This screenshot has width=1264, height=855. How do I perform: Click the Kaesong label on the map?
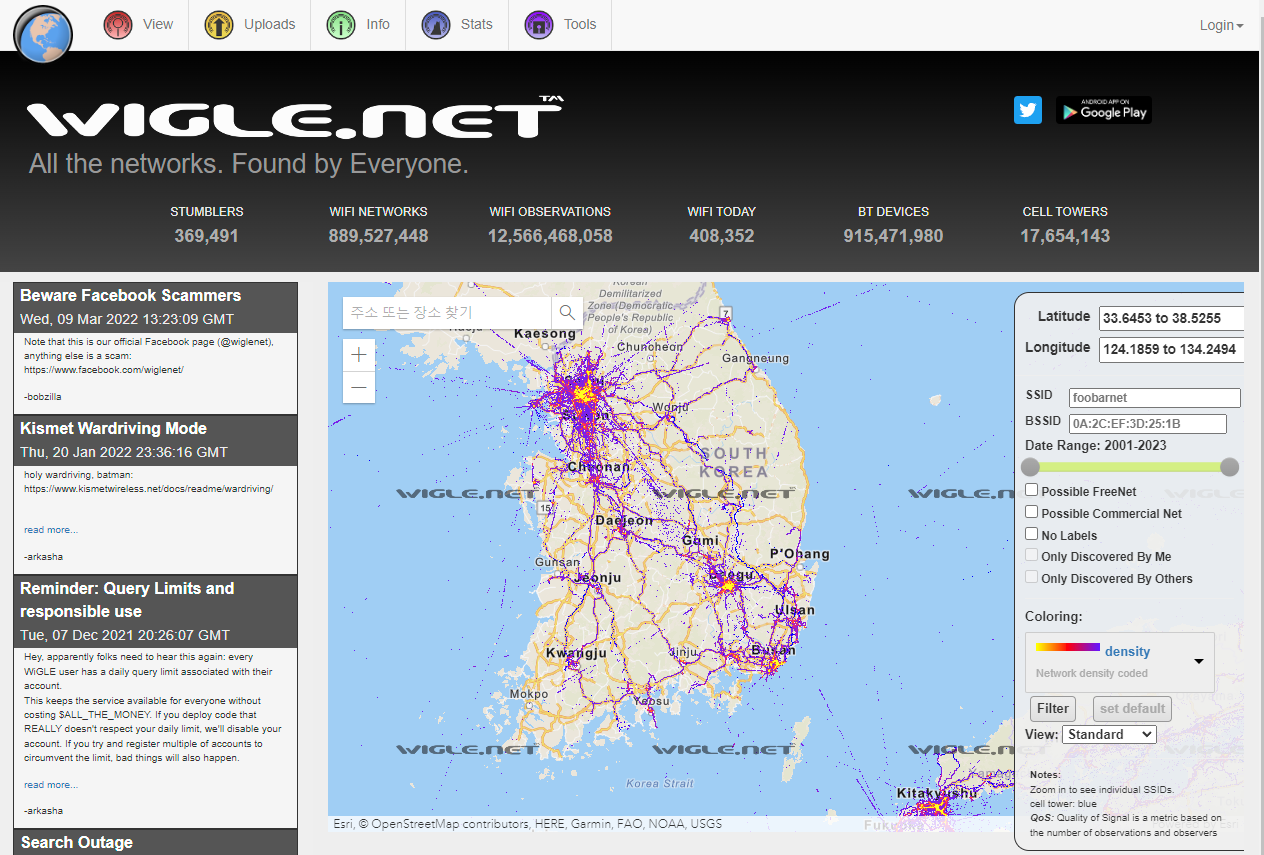[545, 333]
